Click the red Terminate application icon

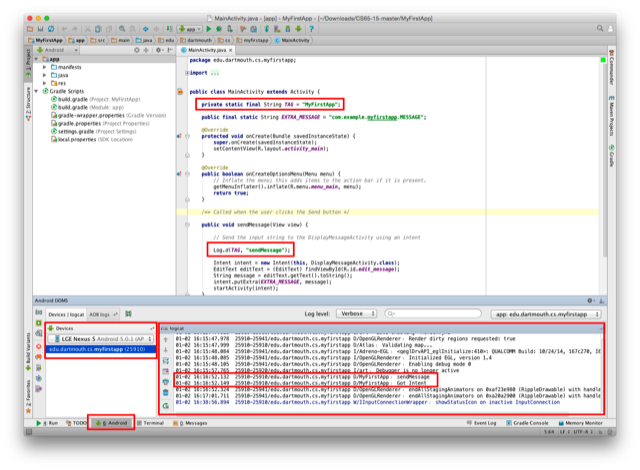[39, 346]
